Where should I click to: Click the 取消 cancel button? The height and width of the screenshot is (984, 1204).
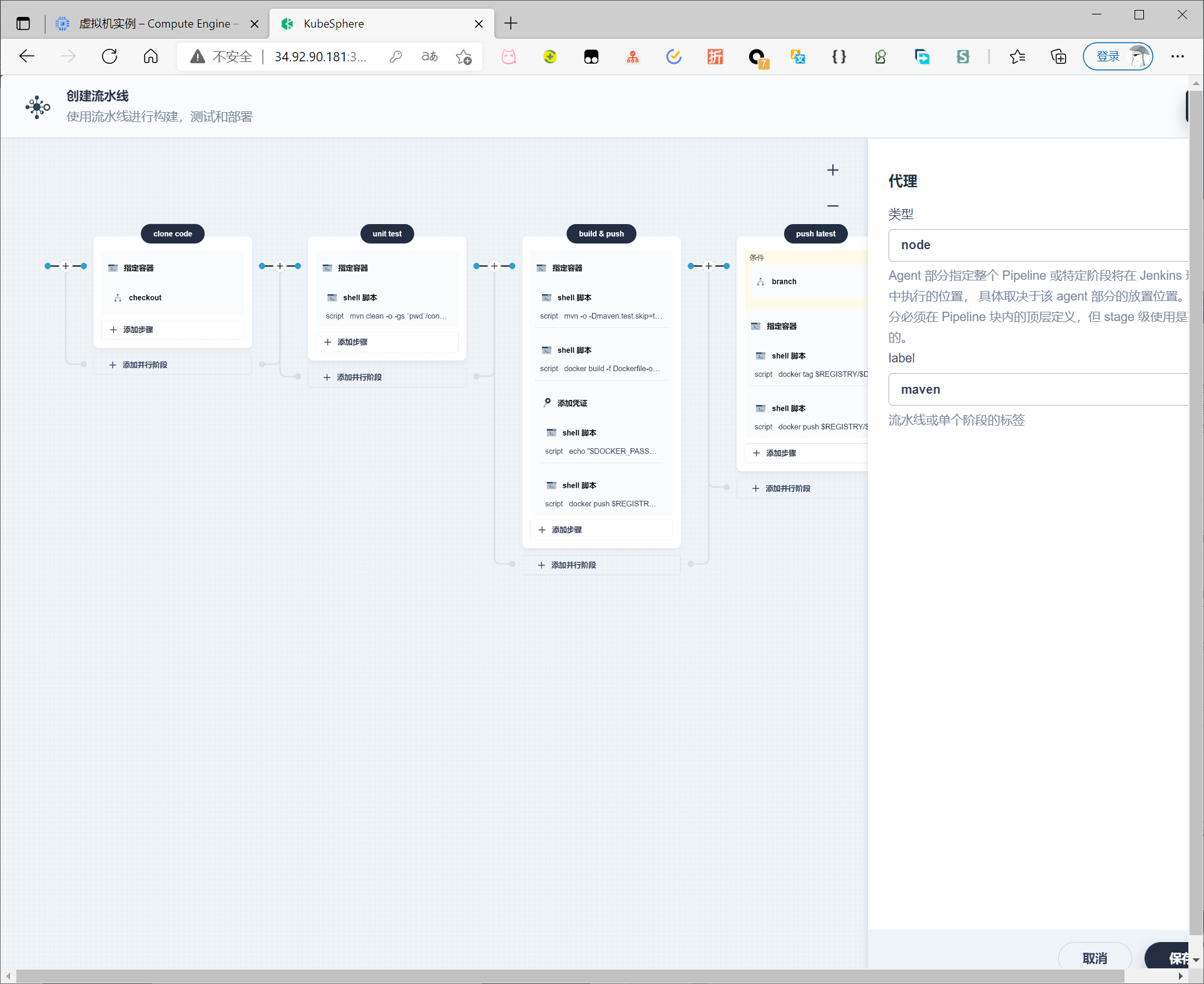click(1094, 958)
